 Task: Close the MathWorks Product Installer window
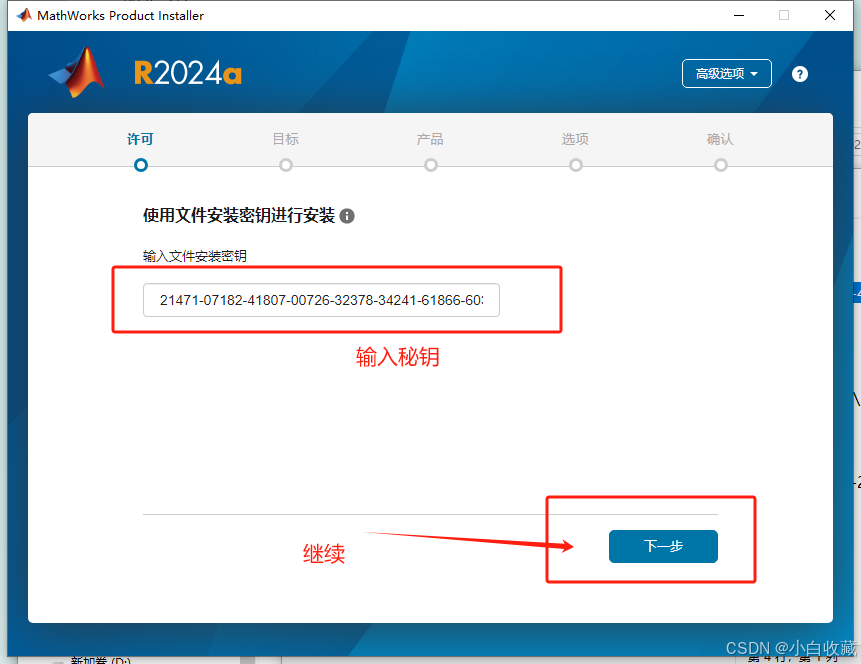pos(830,15)
